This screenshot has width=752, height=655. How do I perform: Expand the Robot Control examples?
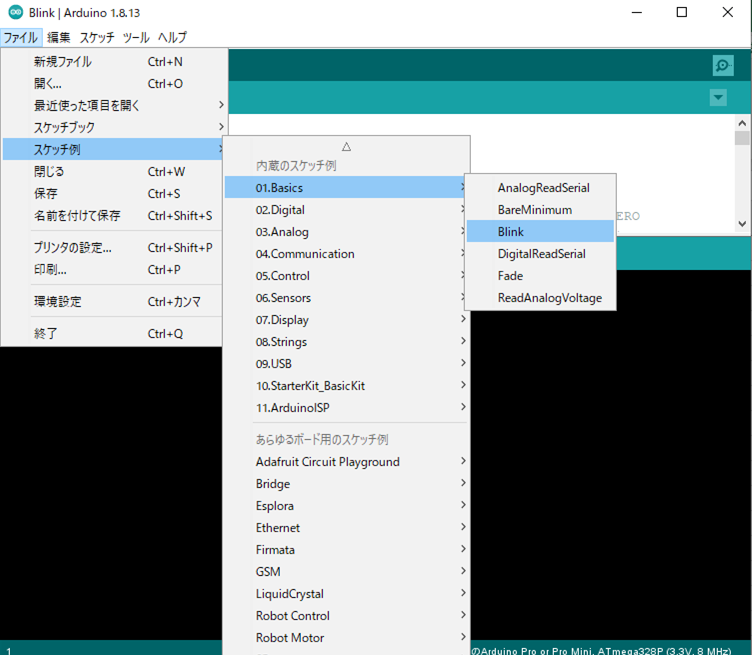pyautogui.click(x=346, y=616)
